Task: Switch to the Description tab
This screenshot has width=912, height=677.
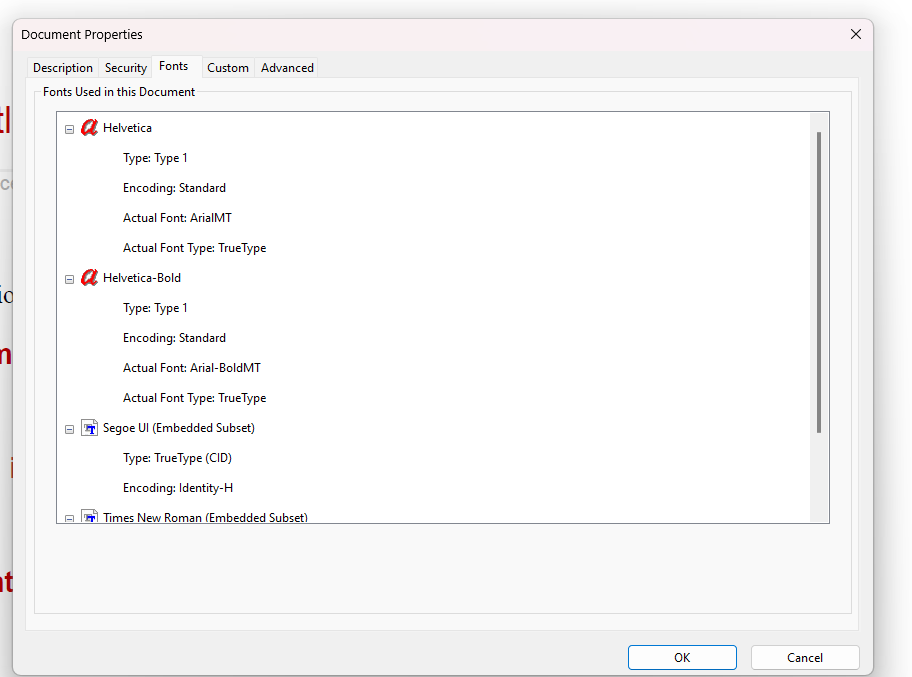Action: [x=63, y=68]
